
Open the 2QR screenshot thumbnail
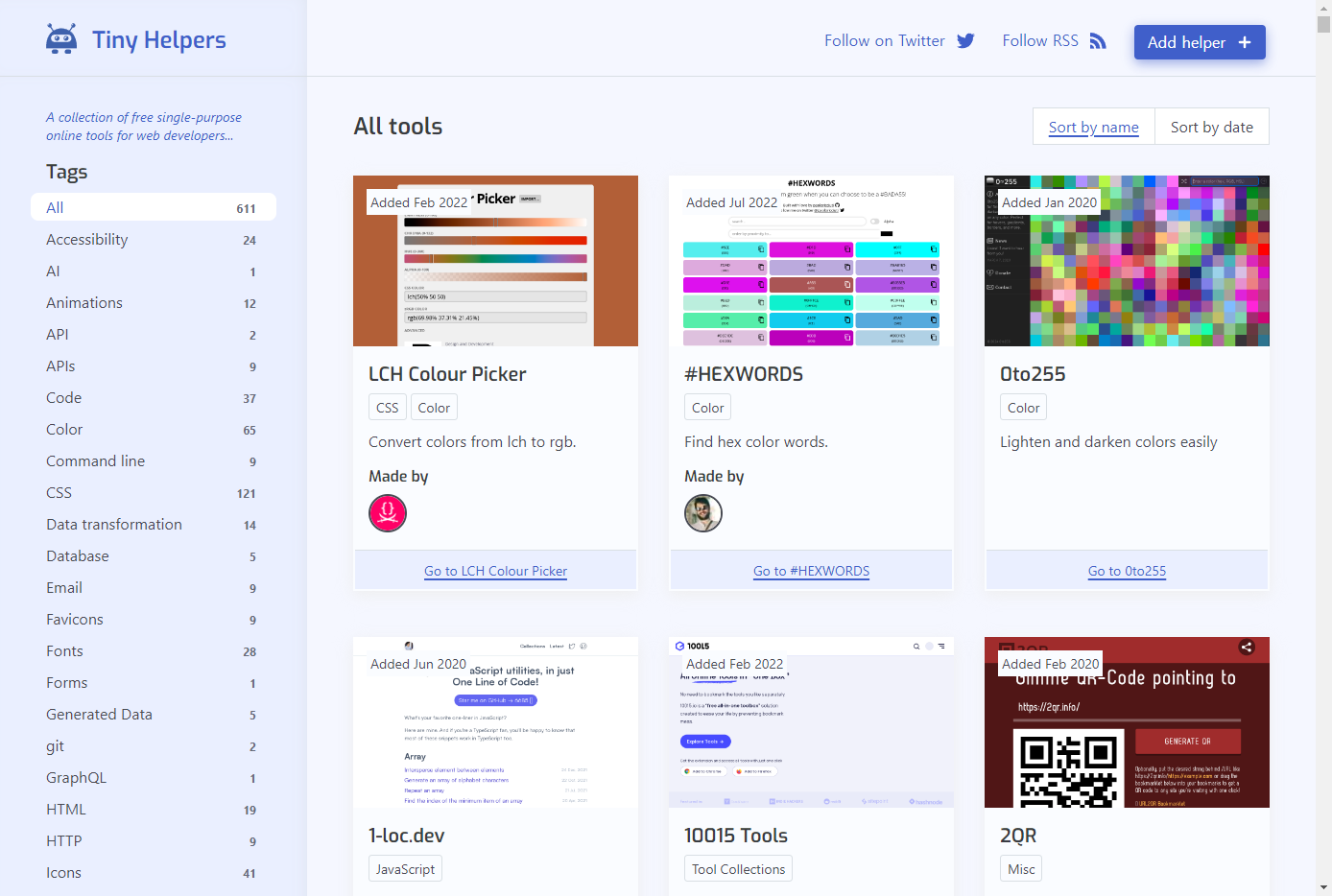coord(1127,722)
